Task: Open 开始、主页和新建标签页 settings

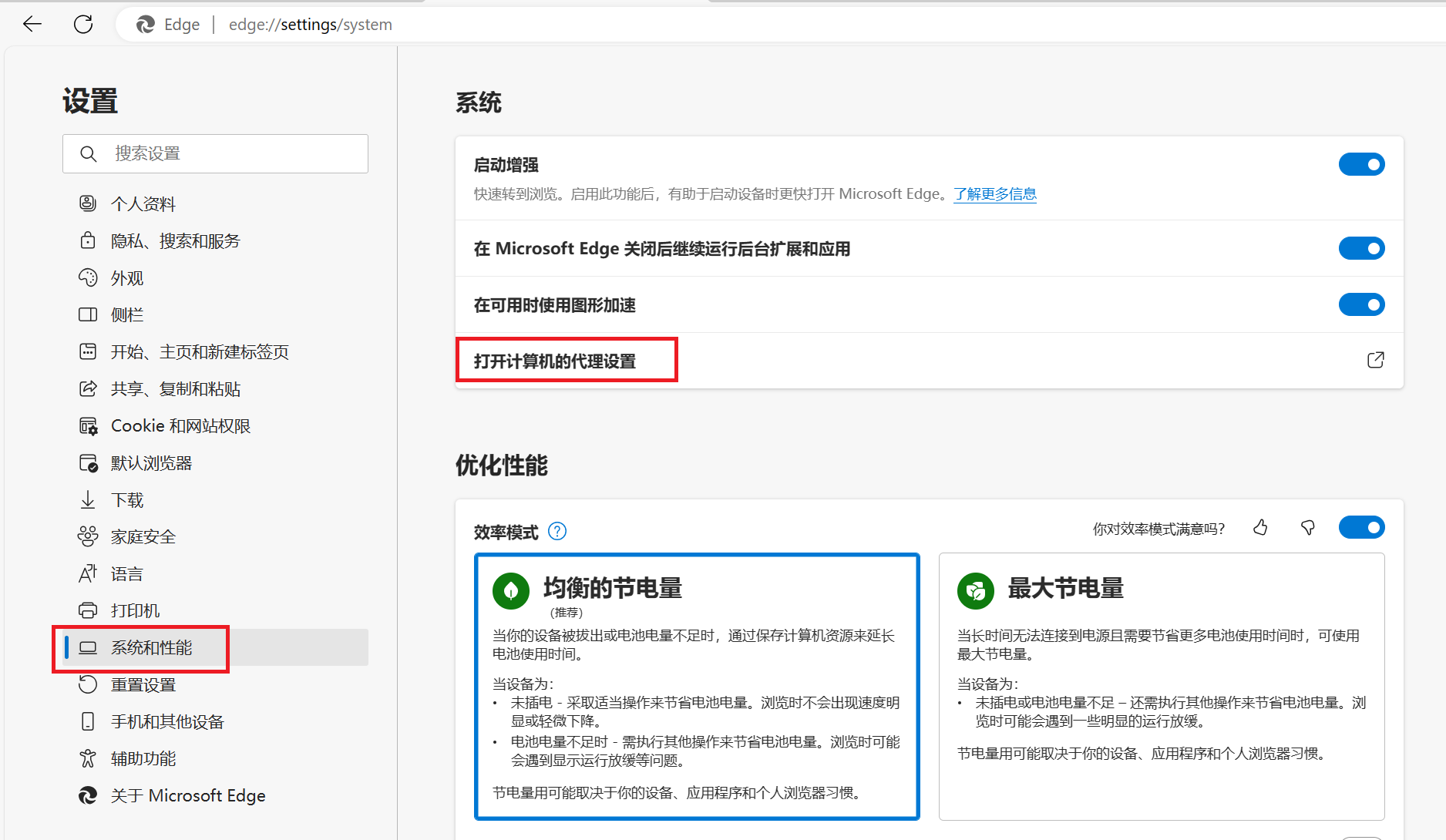Action: [216, 351]
